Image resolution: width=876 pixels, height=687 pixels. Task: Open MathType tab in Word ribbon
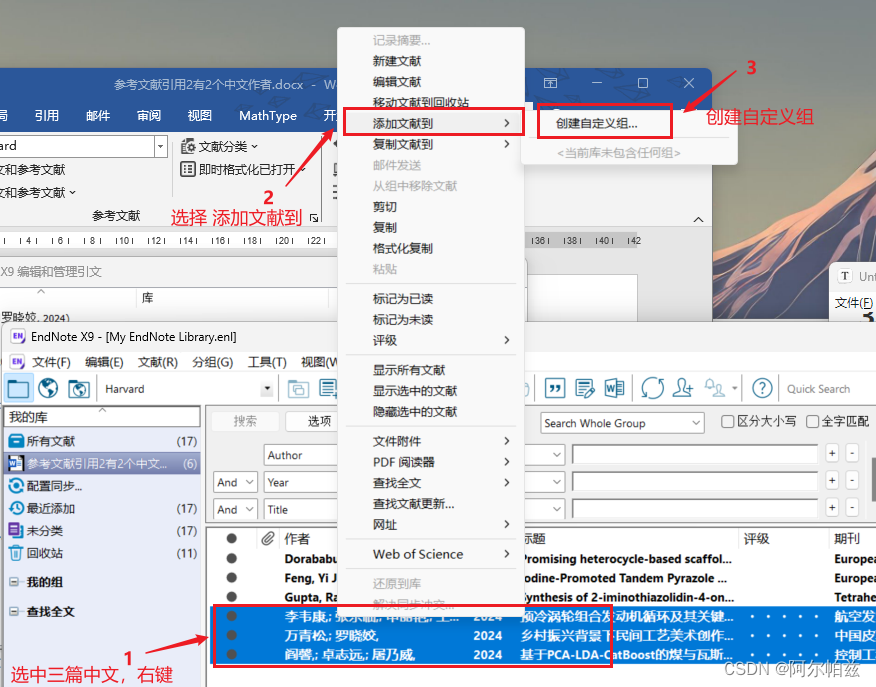(x=268, y=116)
